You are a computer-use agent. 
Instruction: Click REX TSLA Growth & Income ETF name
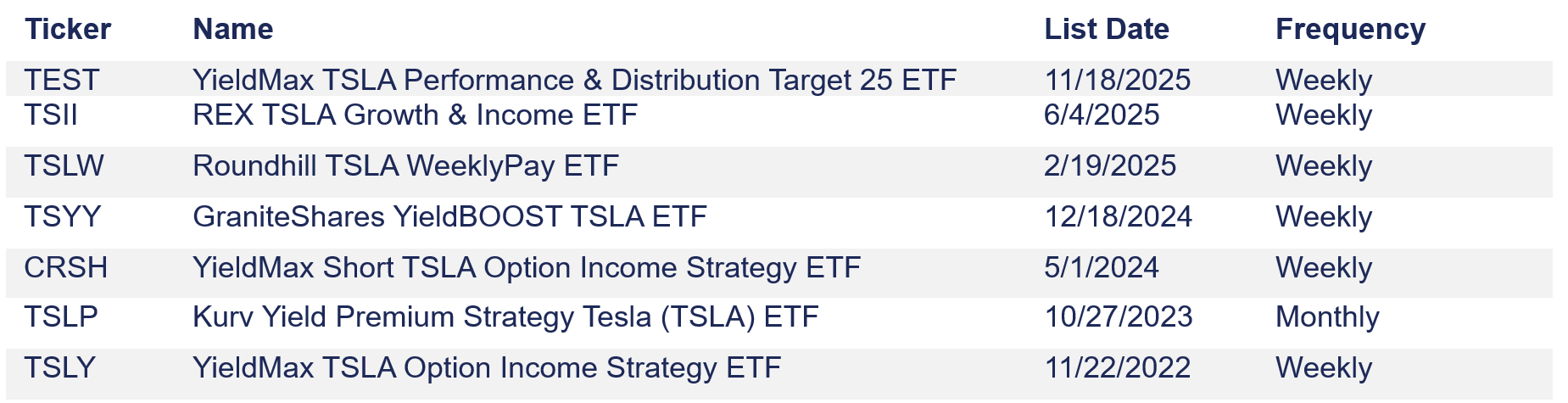[415, 115]
